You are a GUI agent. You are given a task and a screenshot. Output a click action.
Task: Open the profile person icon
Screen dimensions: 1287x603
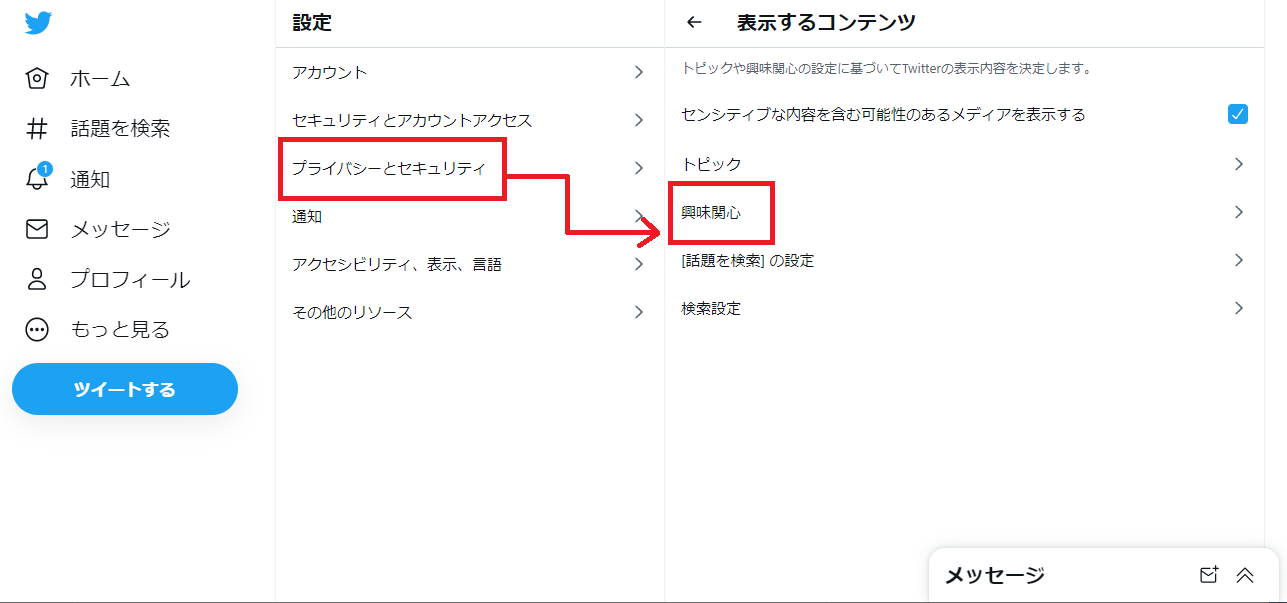click(37, 280)
